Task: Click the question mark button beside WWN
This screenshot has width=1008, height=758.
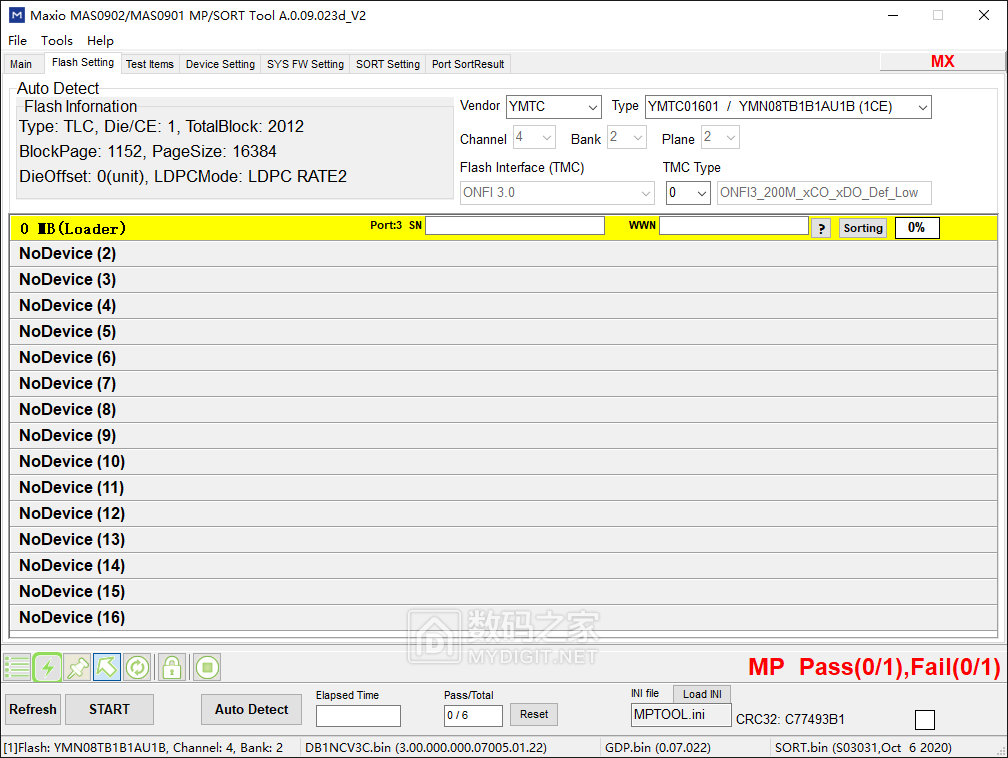Action: click(821, 228)
